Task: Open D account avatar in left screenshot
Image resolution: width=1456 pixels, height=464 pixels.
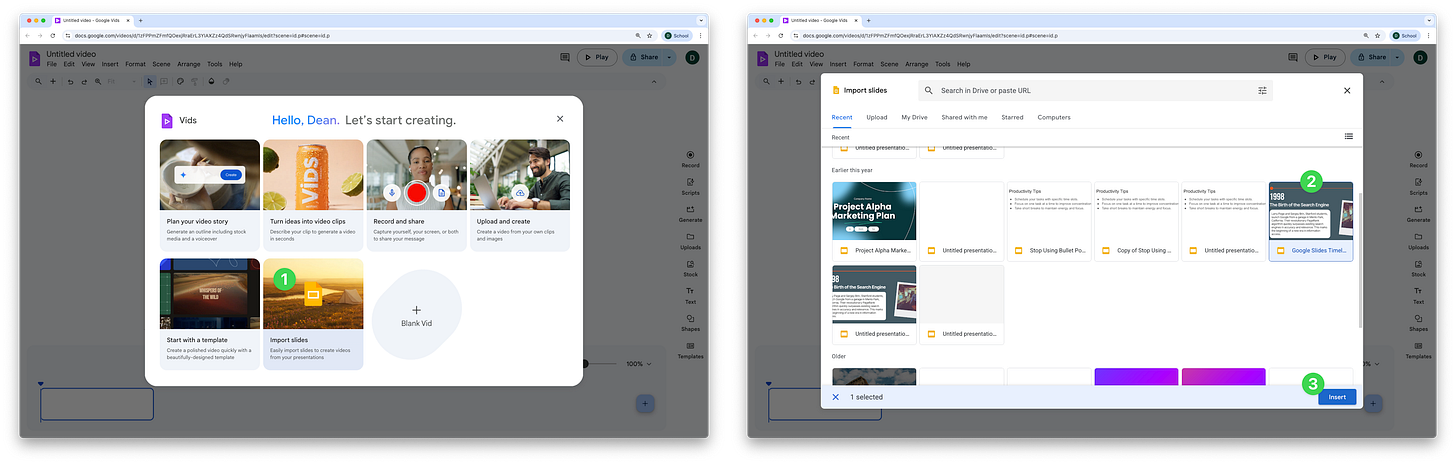Action: pos(691,57)
